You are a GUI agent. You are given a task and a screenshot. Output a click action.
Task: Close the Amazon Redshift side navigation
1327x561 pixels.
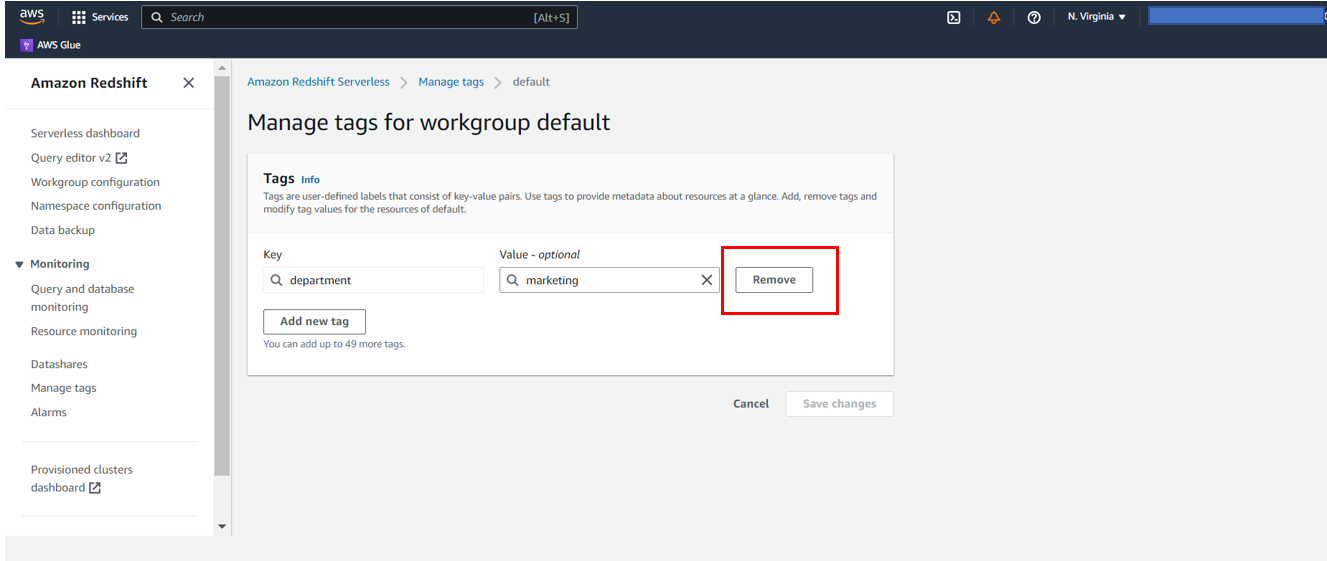[188, 83]
